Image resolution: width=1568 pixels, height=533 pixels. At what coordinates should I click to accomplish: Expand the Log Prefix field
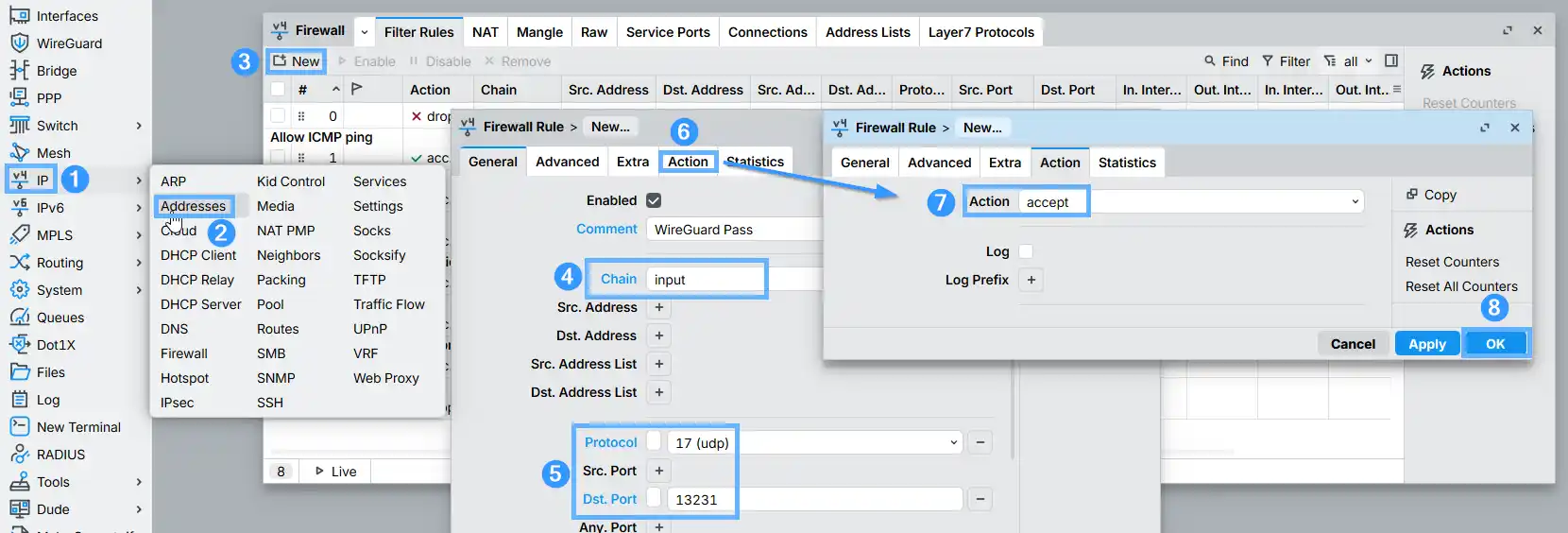(x=1031, y=280)
